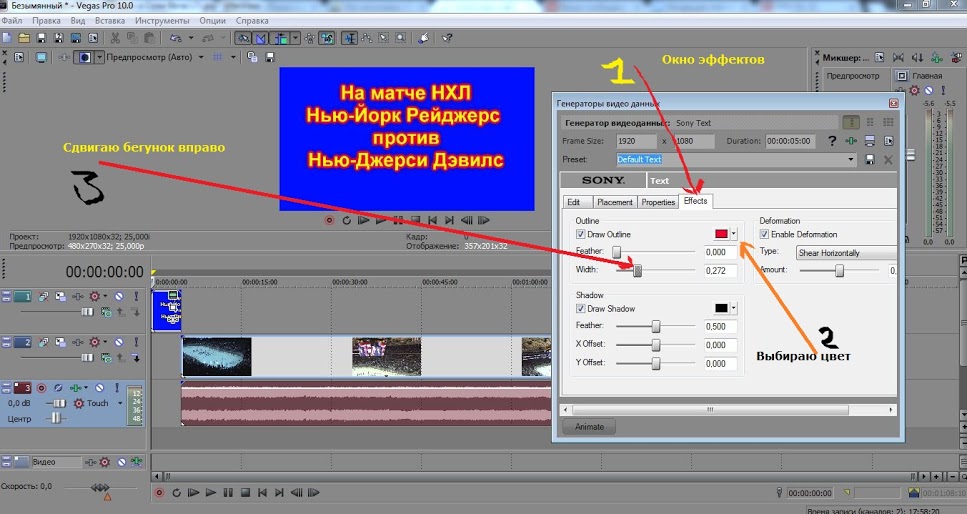Toggle the Enable Deformation checkbox
This screenshot has height=514, width=967.
click(x=764, y=234)
